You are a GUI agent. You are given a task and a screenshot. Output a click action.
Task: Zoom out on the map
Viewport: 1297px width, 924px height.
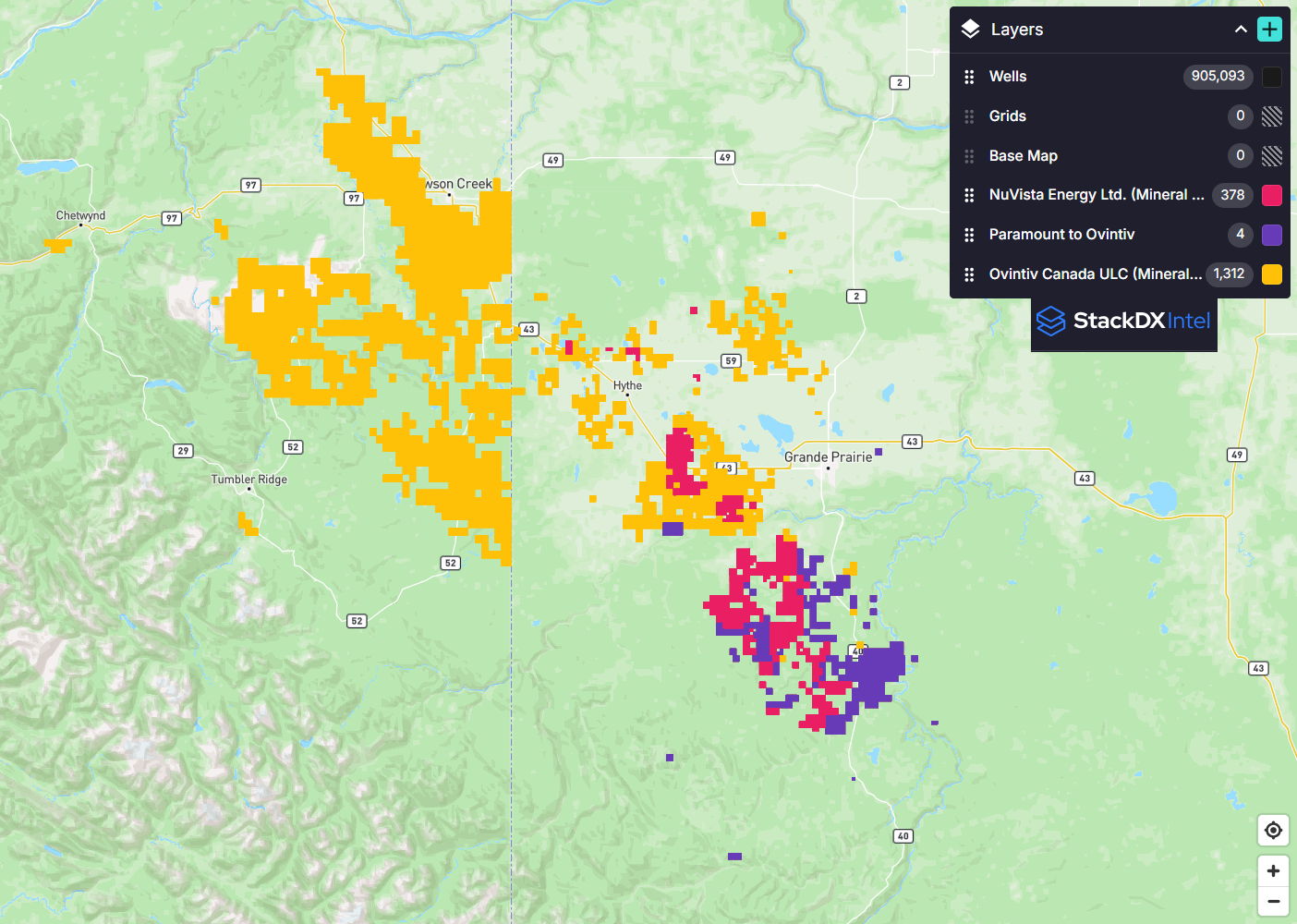[x=1273, y=901]
